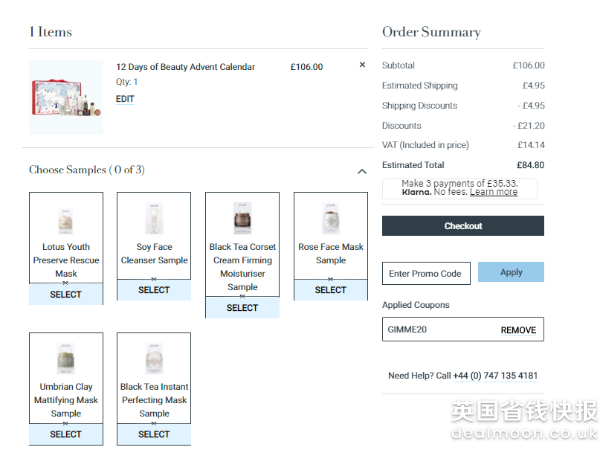600x450 pixels.
Task: Click the Subtotal £106.00 value
Action: tap(528, 65)
